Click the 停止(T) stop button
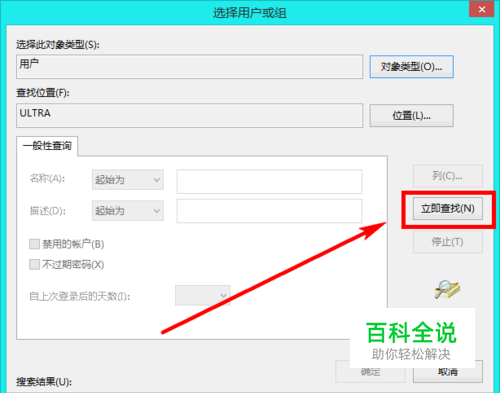 448,242
